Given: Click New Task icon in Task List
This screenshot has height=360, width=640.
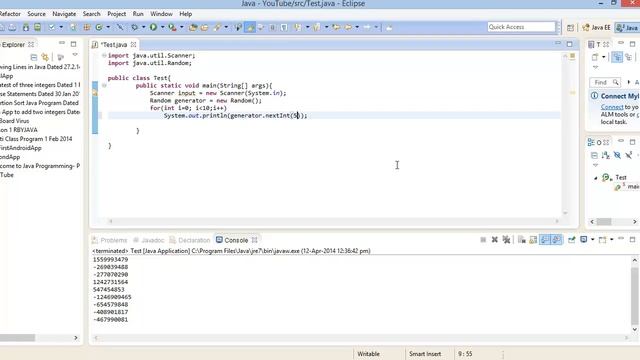Looking at the screenshot, I should tap(595, 57).
